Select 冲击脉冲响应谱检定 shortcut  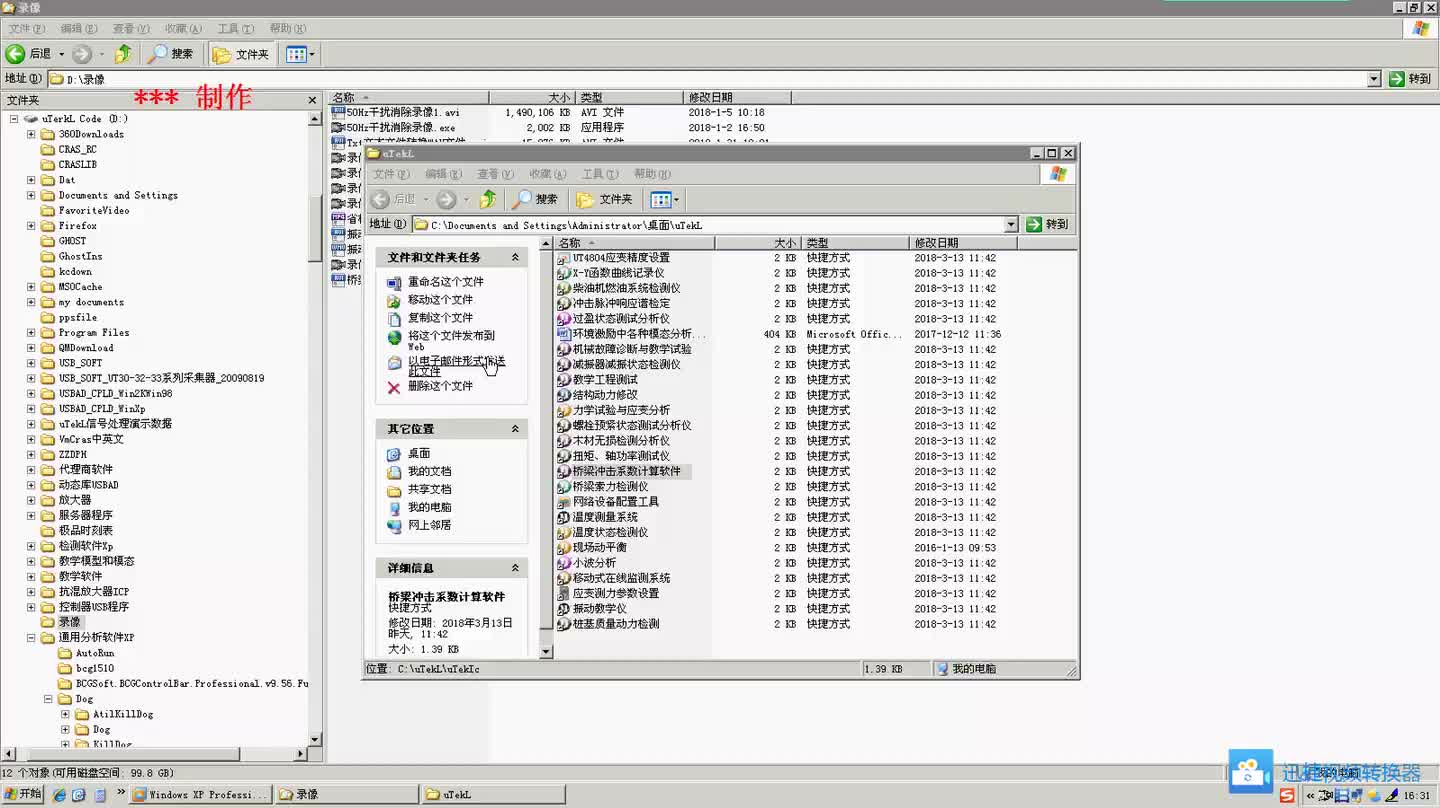coord(613,303)
